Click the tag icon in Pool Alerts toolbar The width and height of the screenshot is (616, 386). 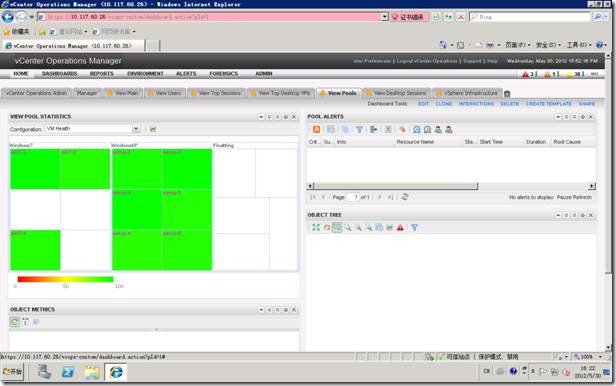pos(402,129)
